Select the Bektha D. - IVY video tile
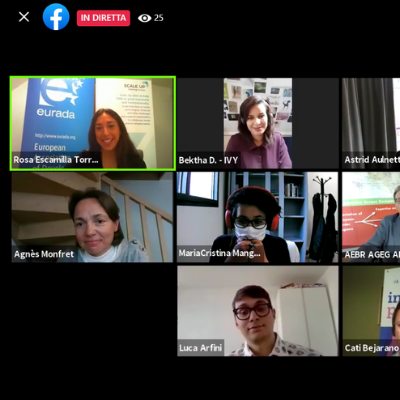Viewport: 400px width, 400px height. [258, 123]
